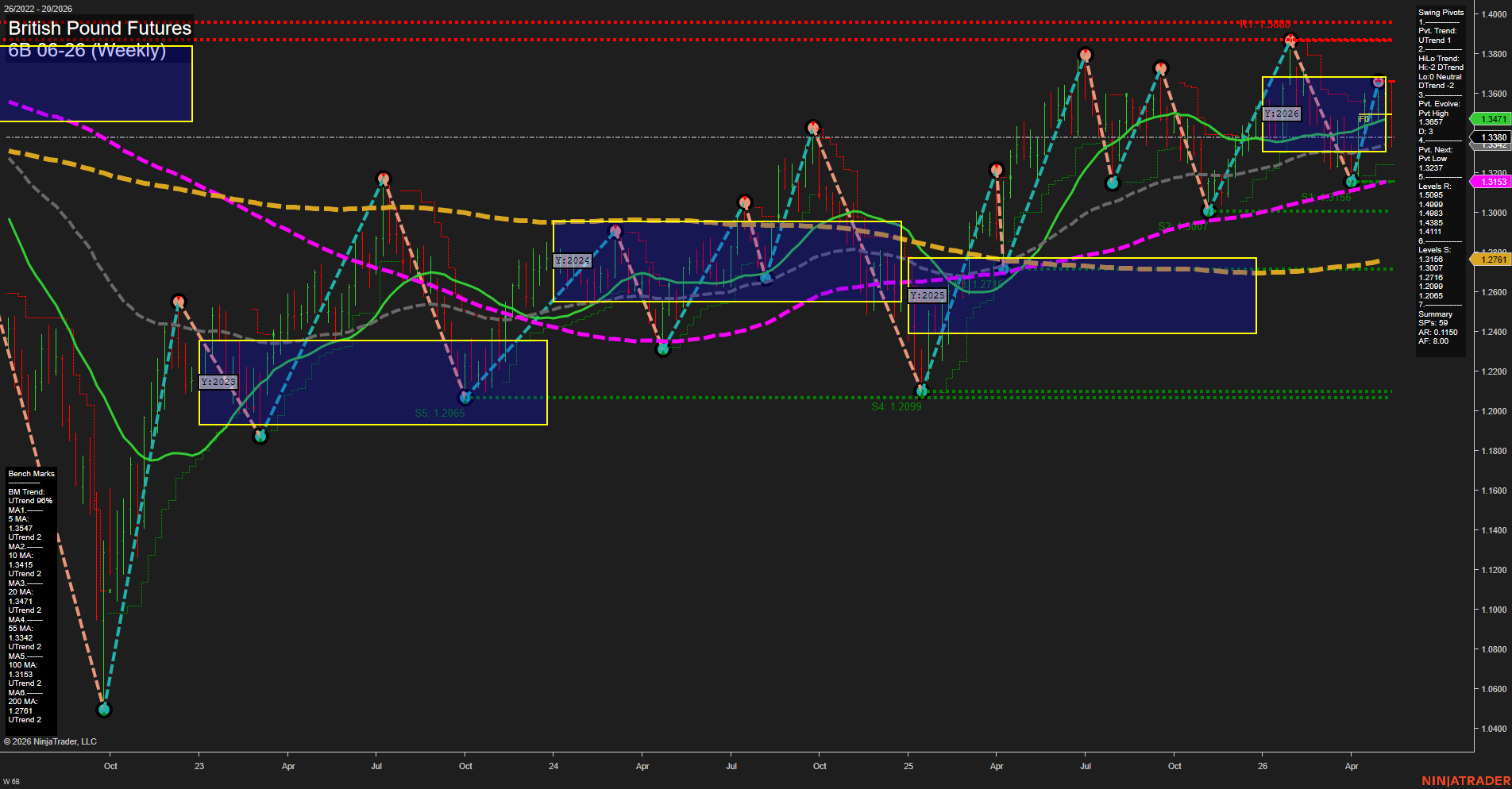This screenshot has height=789, width=1512.
Task: Click the Pvt. Evolve: line
Action: (1439, 104)
